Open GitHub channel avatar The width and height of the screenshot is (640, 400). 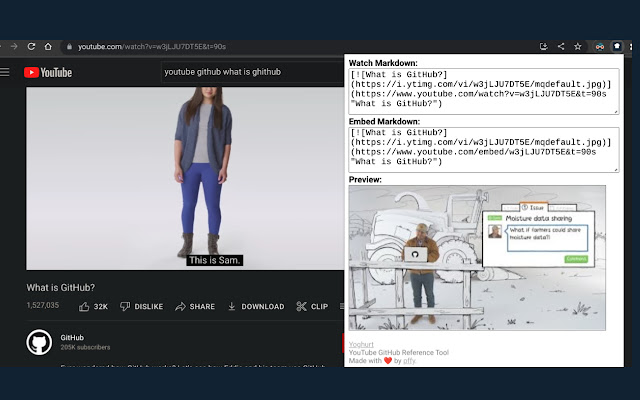click(39, 342)
